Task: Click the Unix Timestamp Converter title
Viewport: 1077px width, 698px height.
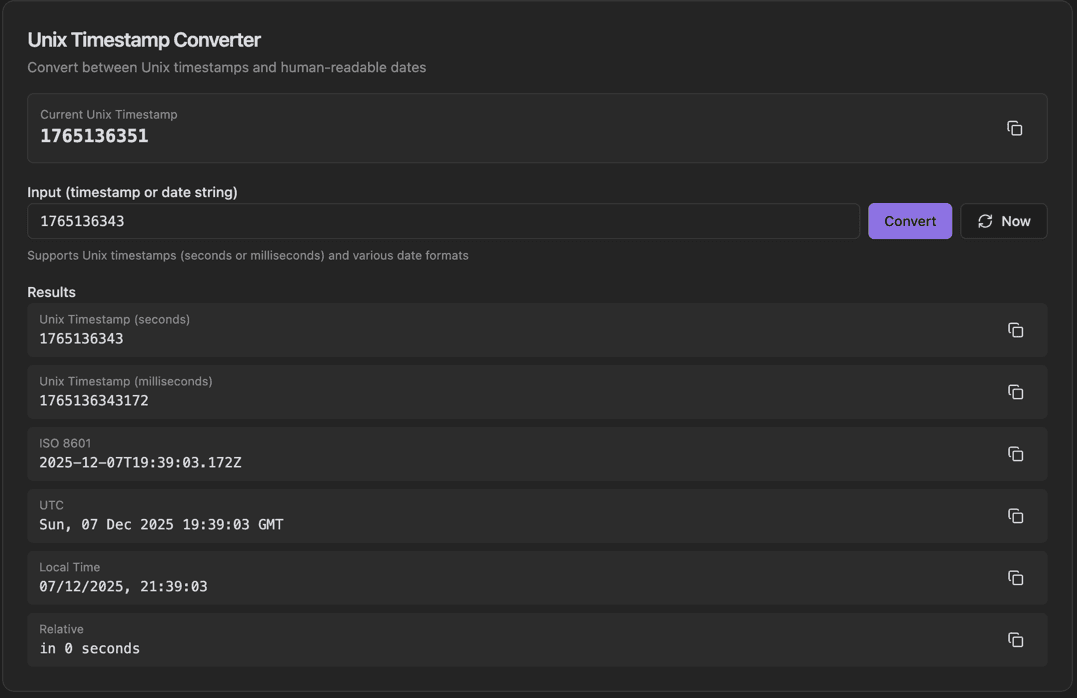Action: (x=144, y=40)
